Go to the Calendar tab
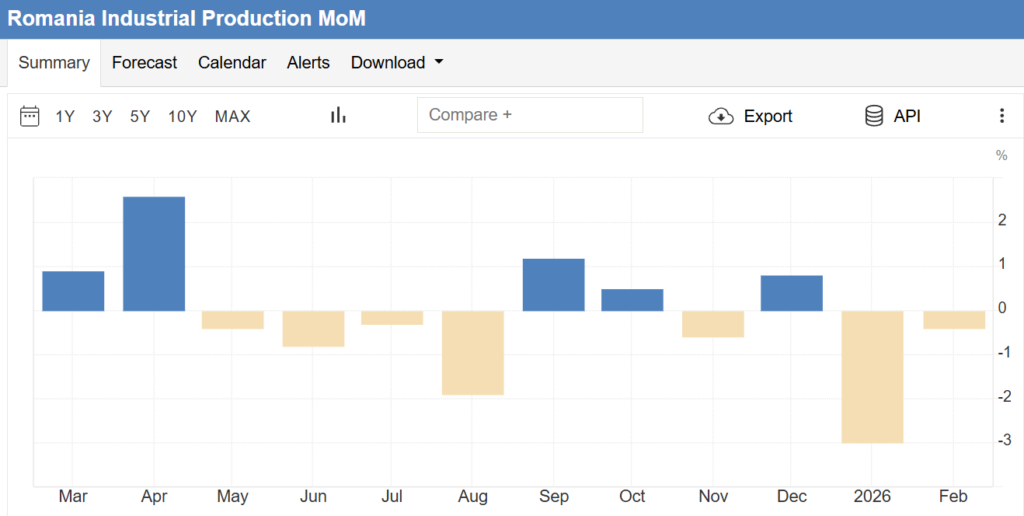This screenshot has height=516, width=1024. point(232,62)
